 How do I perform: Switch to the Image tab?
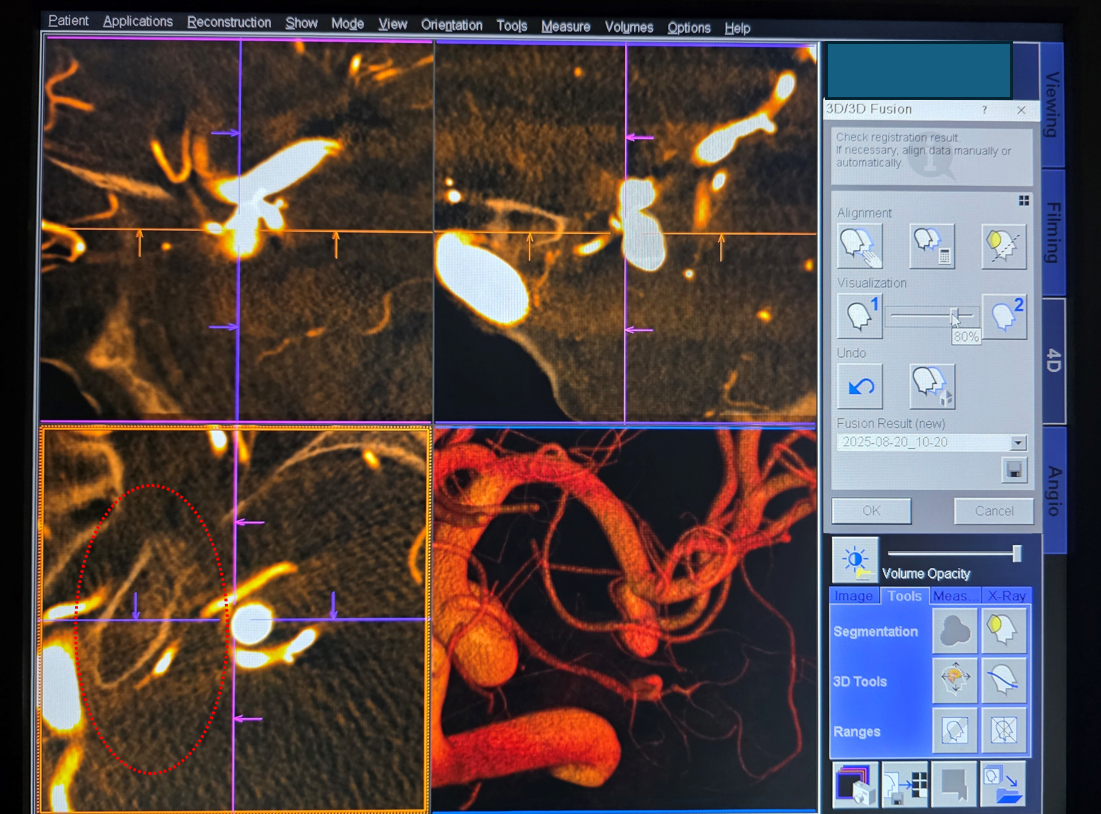click(854, 596)
